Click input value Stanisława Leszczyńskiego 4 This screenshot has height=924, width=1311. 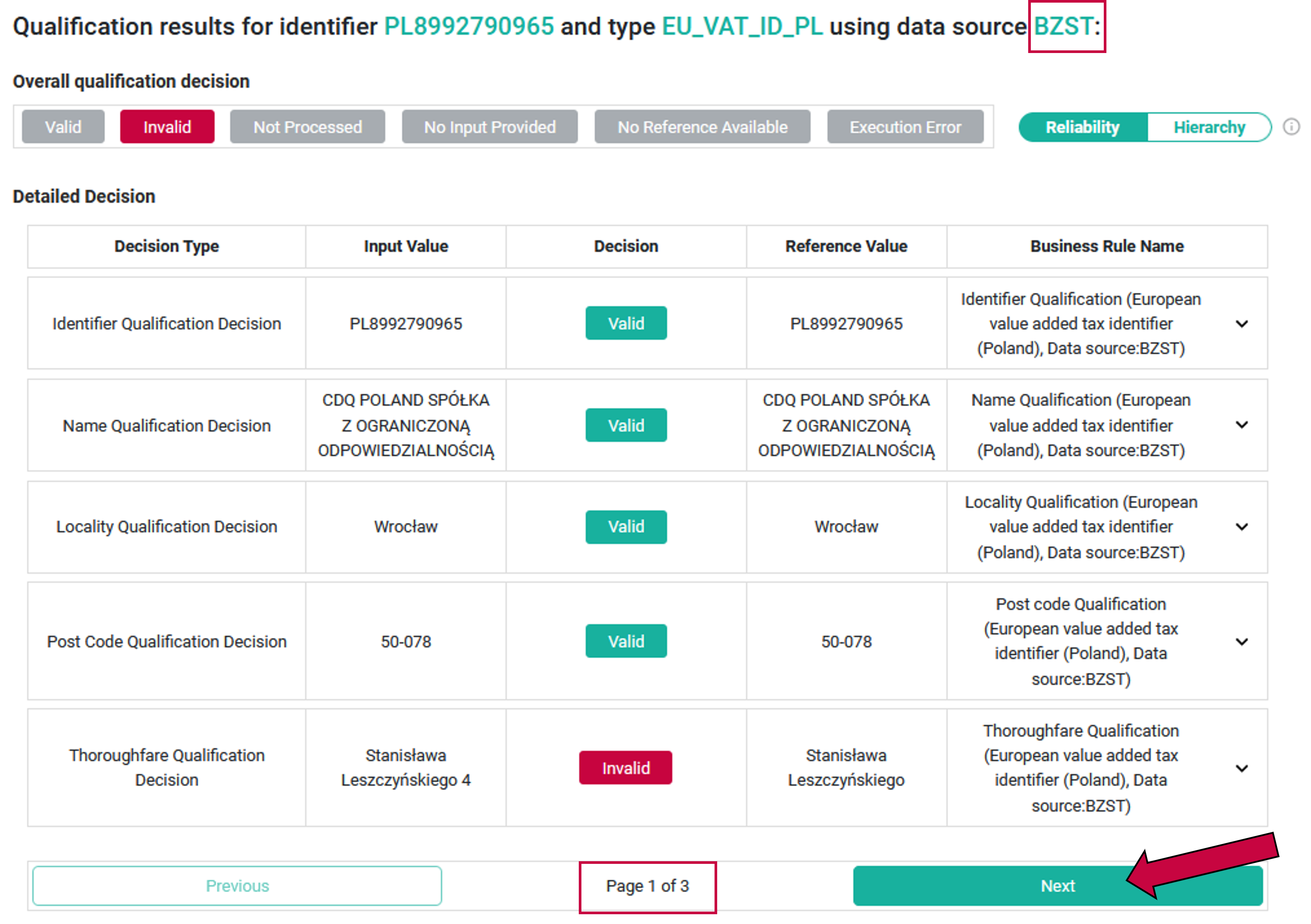pyautogui.click(x=406, y=768)
